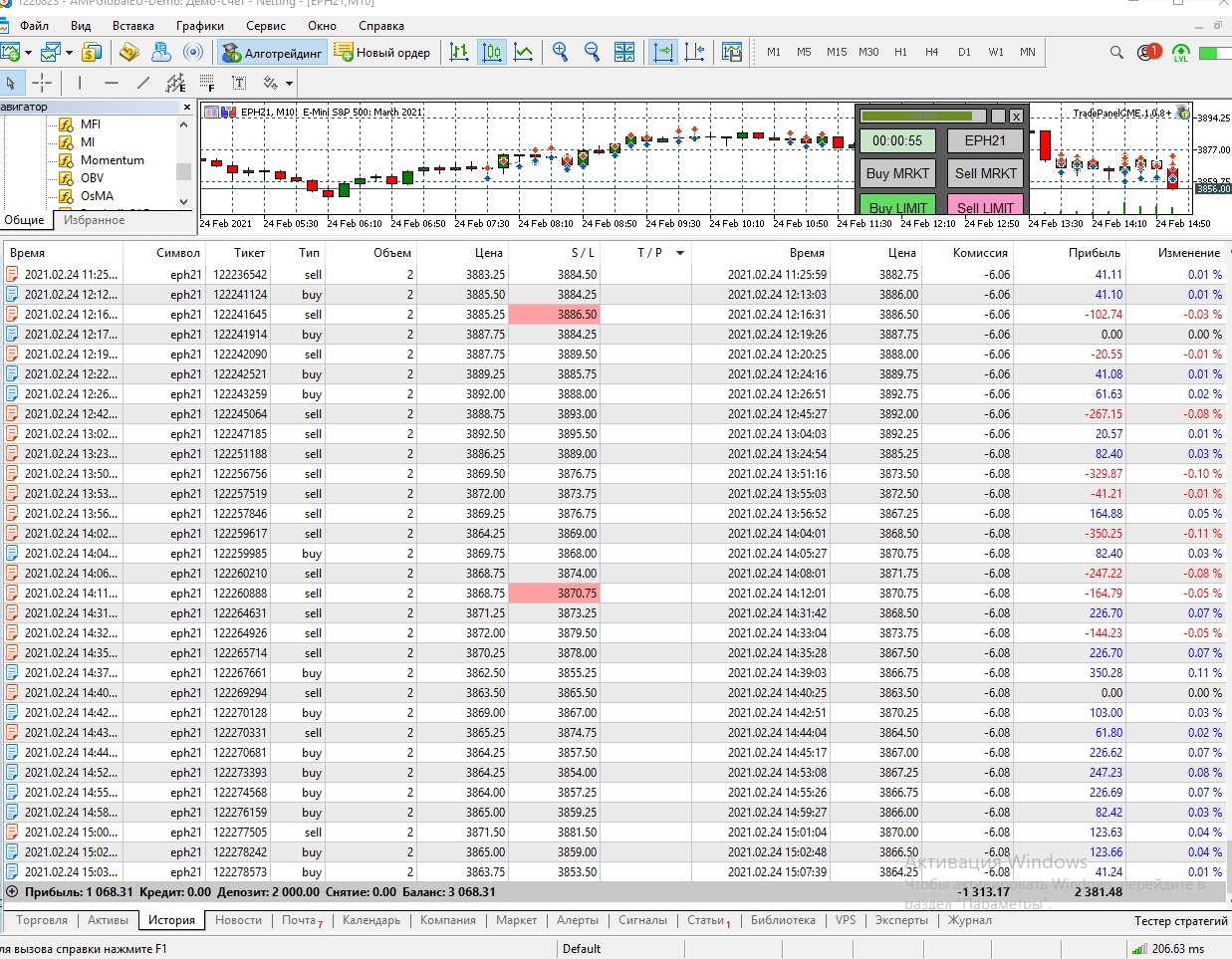Open the Графики menu
The width and height of the screenshot is (1232, 959).
200,26
